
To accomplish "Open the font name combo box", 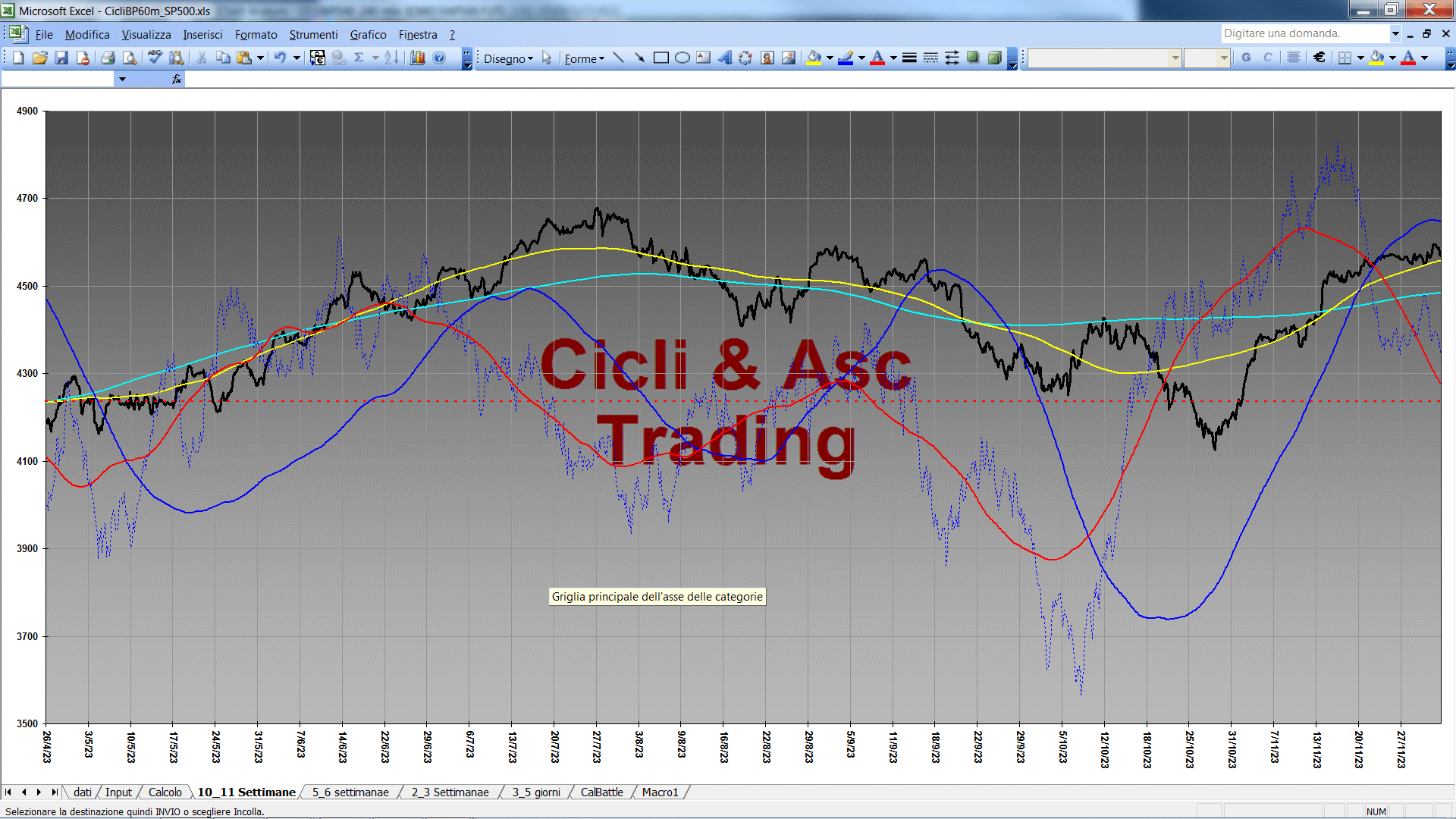I will tap(1105, 58).
